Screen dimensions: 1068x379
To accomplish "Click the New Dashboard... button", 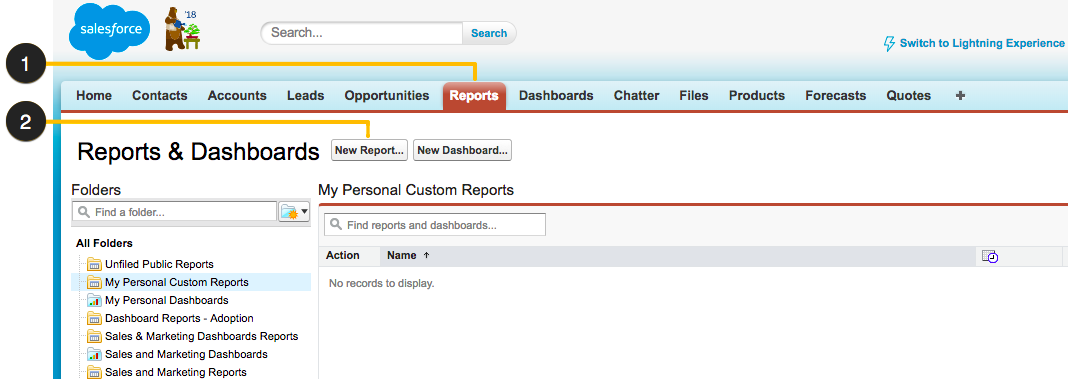I will click(462, 150).
